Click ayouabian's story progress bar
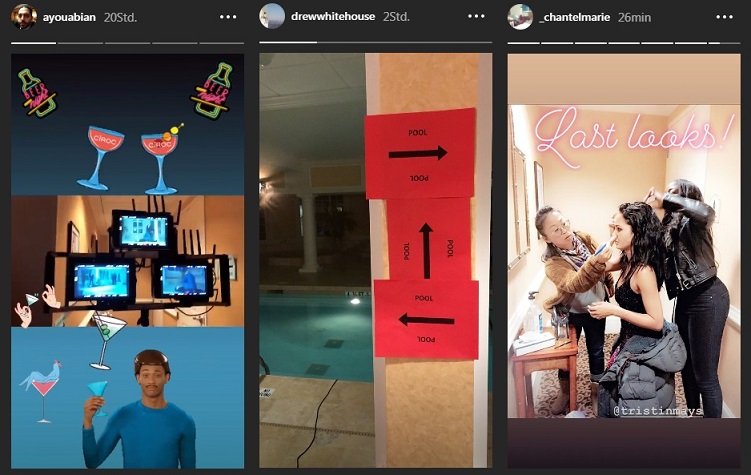The height and width of the screenshot is (475, 751). tap(127, 43)
